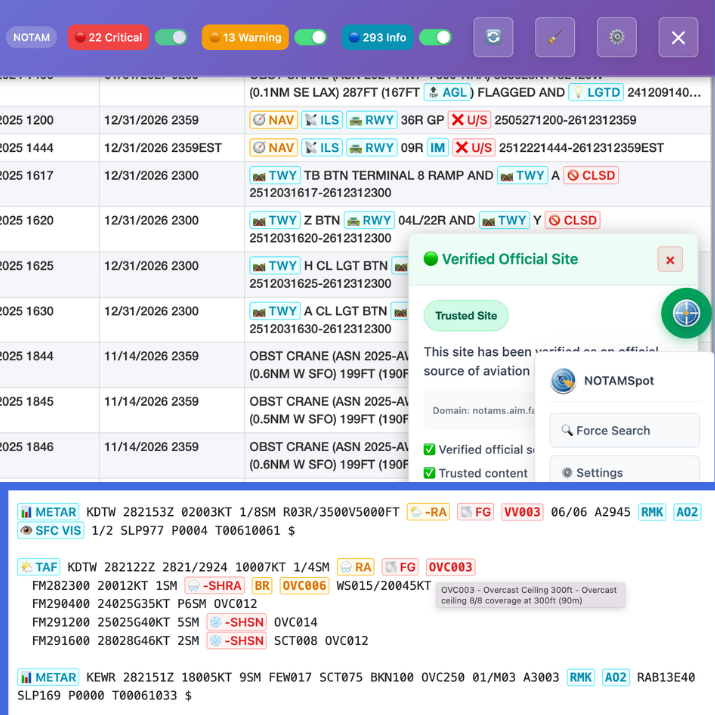Click the -RA tag in KDTW METAR
The height and width of the screenshot is (715, 715).
[x=428, y=512]
